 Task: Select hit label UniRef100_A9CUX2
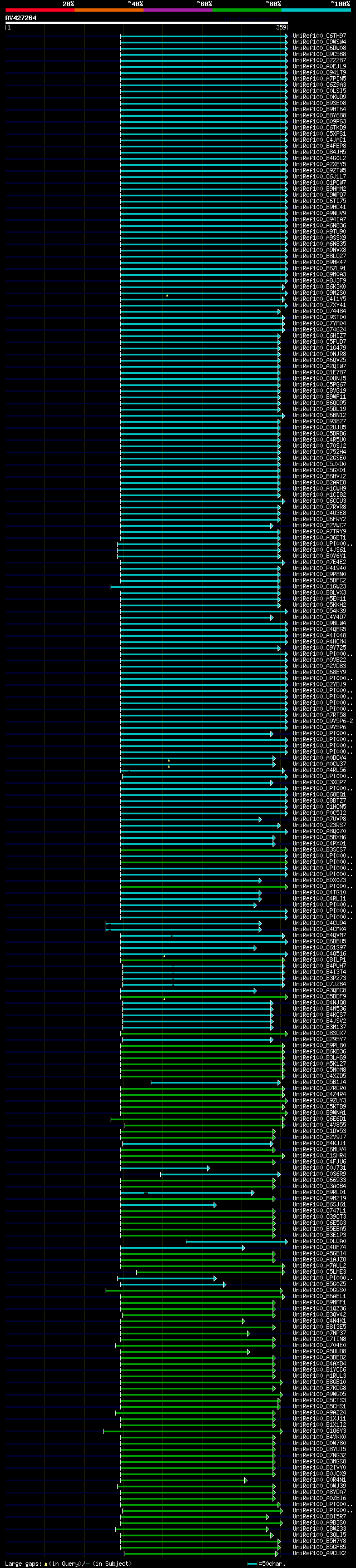click(x=319, y=1553)
